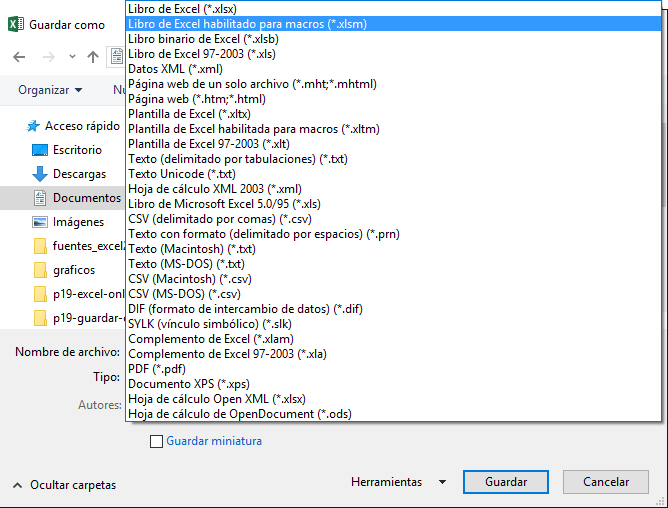Choose Complemento de Excel 97-2003 (*.xla)

393,354
